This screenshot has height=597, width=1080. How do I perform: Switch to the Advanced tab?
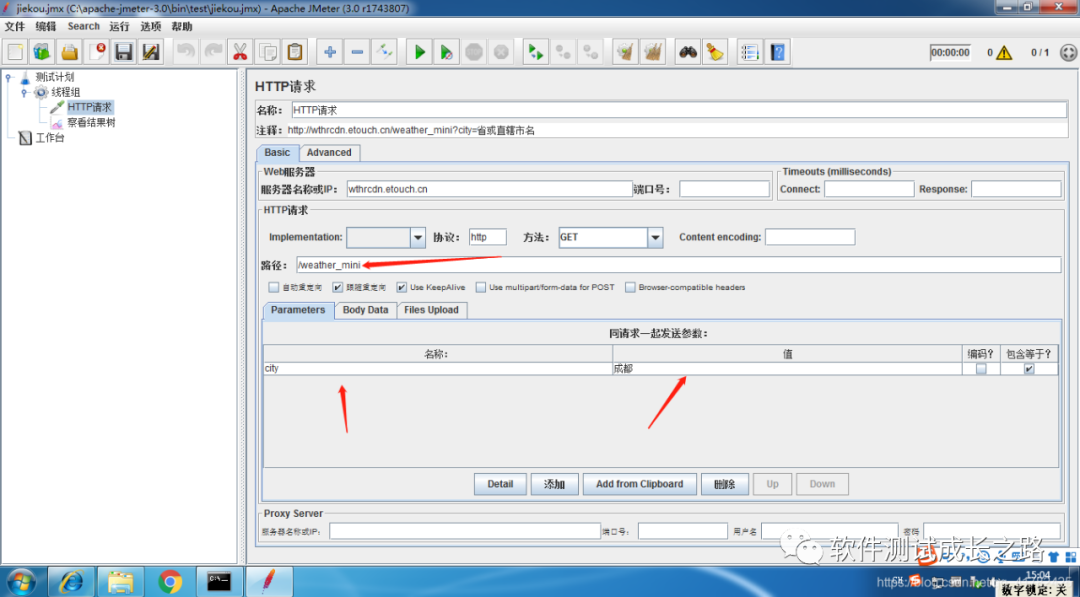329,153
